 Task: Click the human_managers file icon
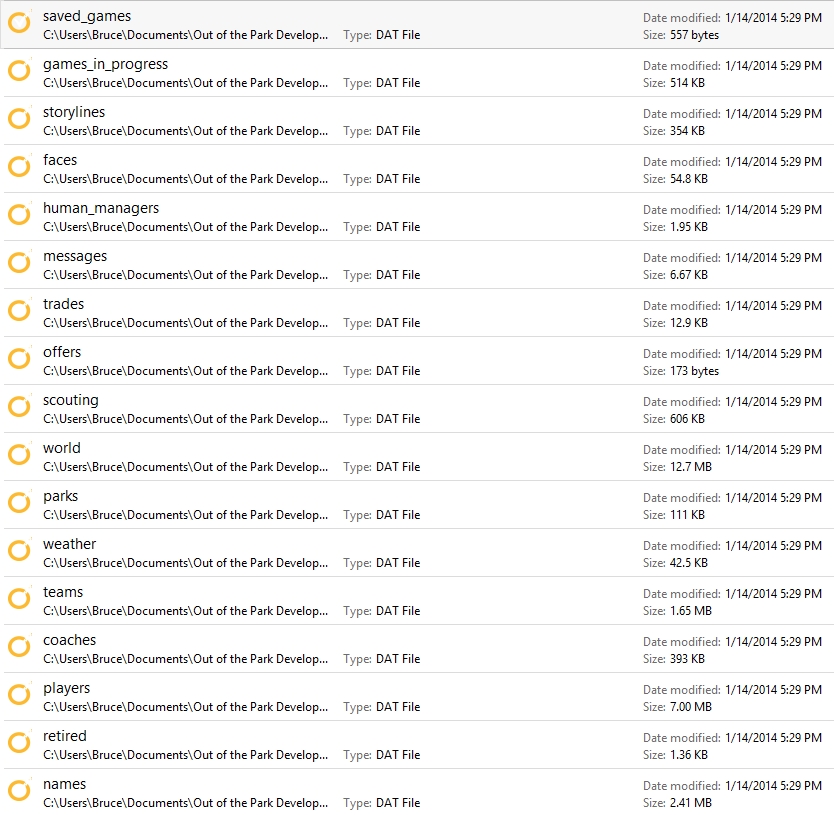(20, 215)
